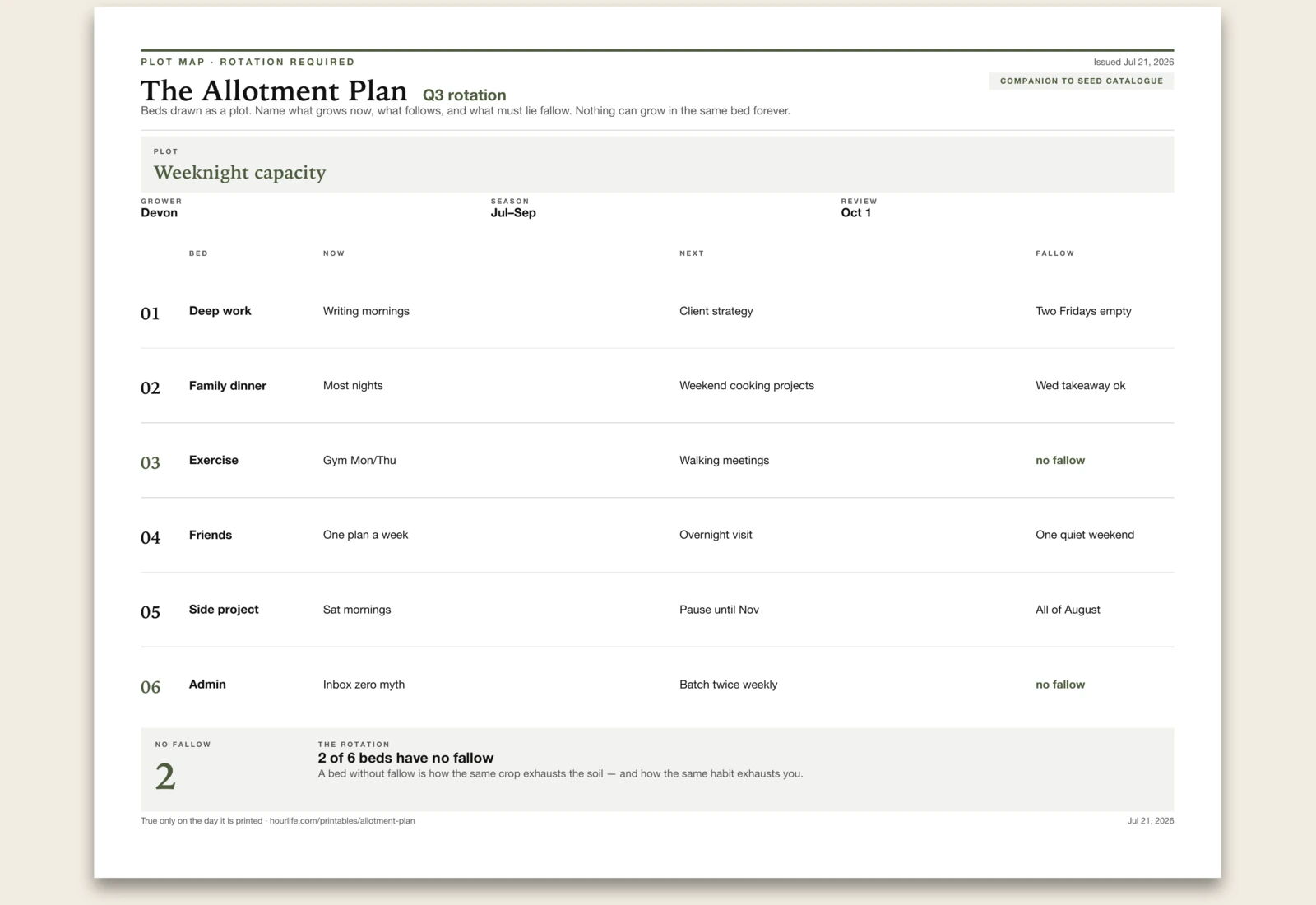Click the 'Side project' bed name
The height and width of the screenshot is (905, 1316).
click(x=224, y=609)
